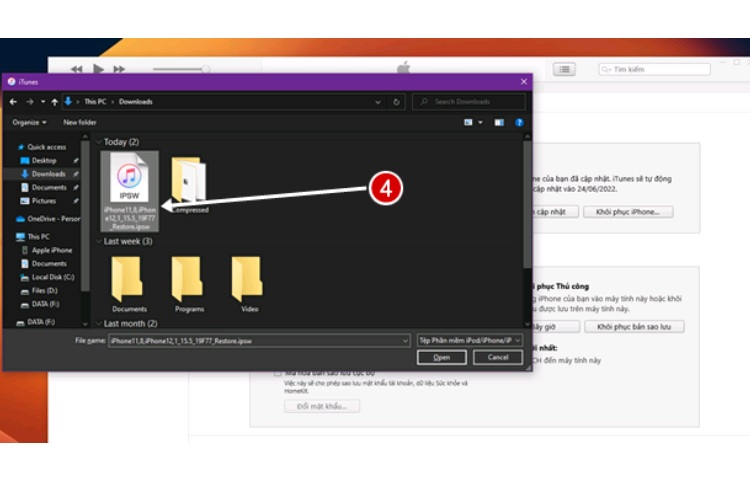Viewport: 750px width, 492px height.
Task: Select Local Disk (C:)
Action: coord(47,277)
